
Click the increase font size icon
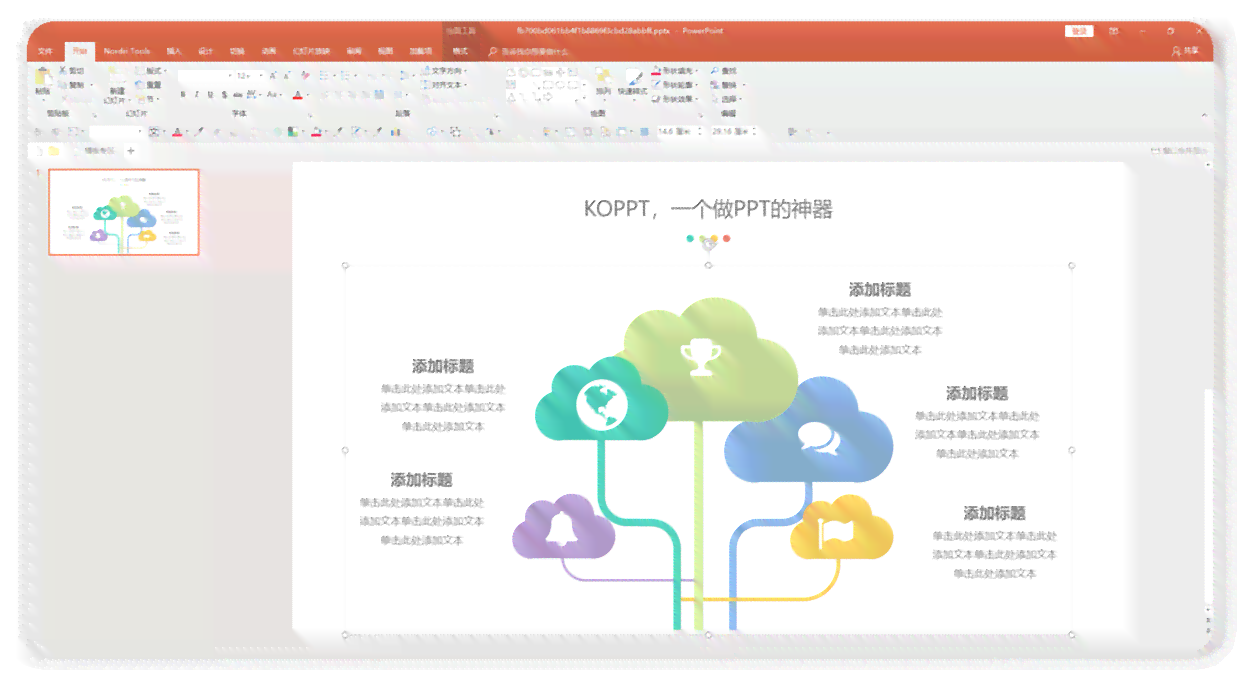[272, 76]
